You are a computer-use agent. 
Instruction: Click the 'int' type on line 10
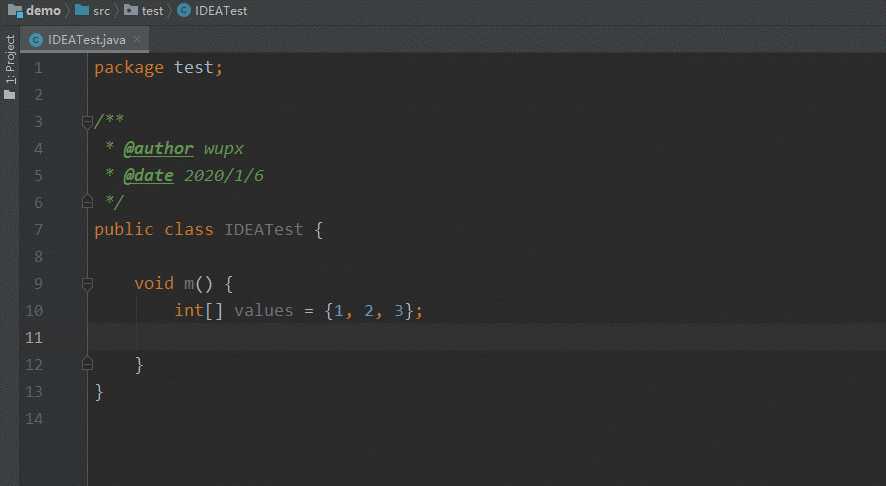pos(189,310)
